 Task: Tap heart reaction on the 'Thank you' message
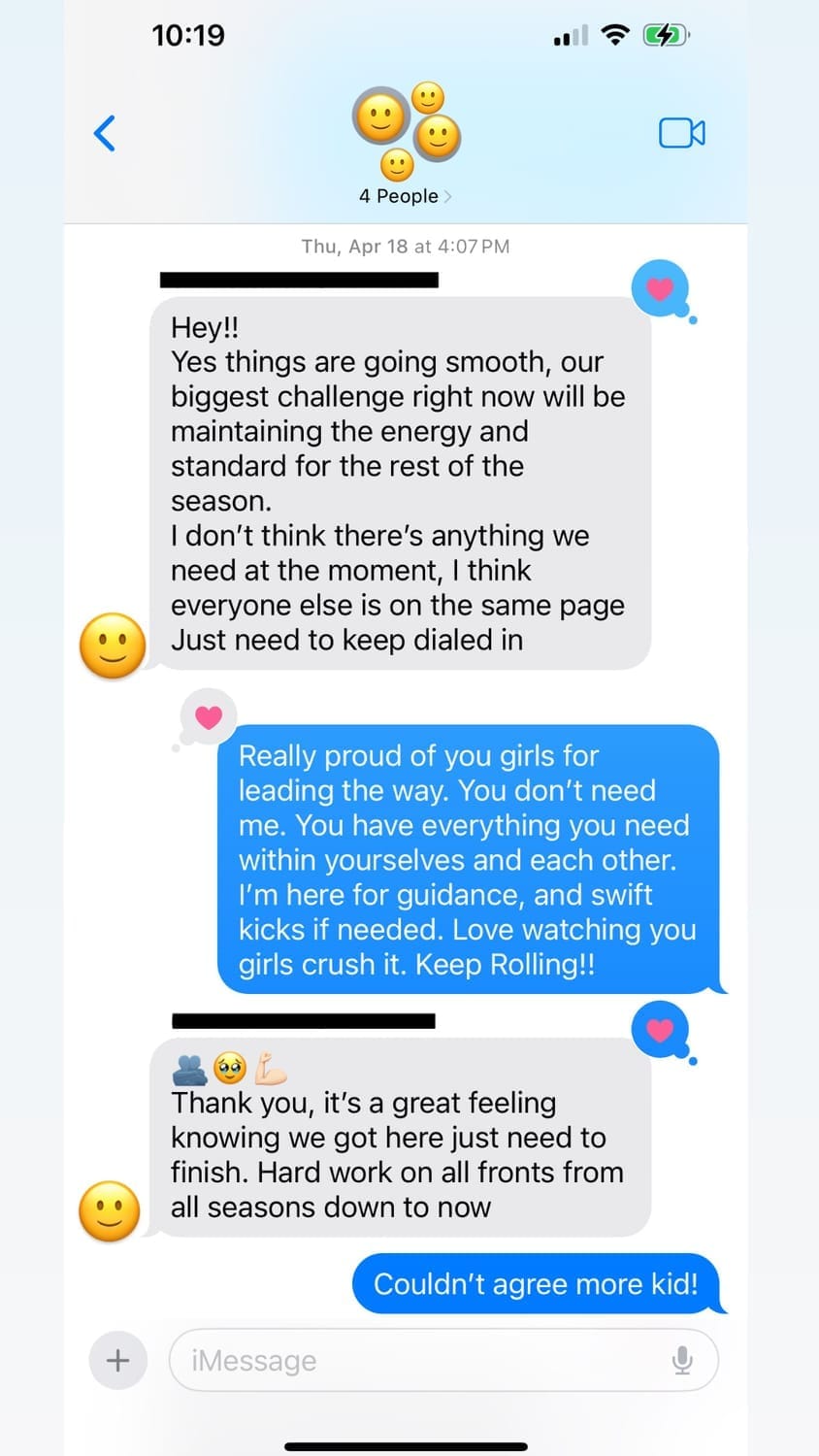click(x=660, y=1030)
